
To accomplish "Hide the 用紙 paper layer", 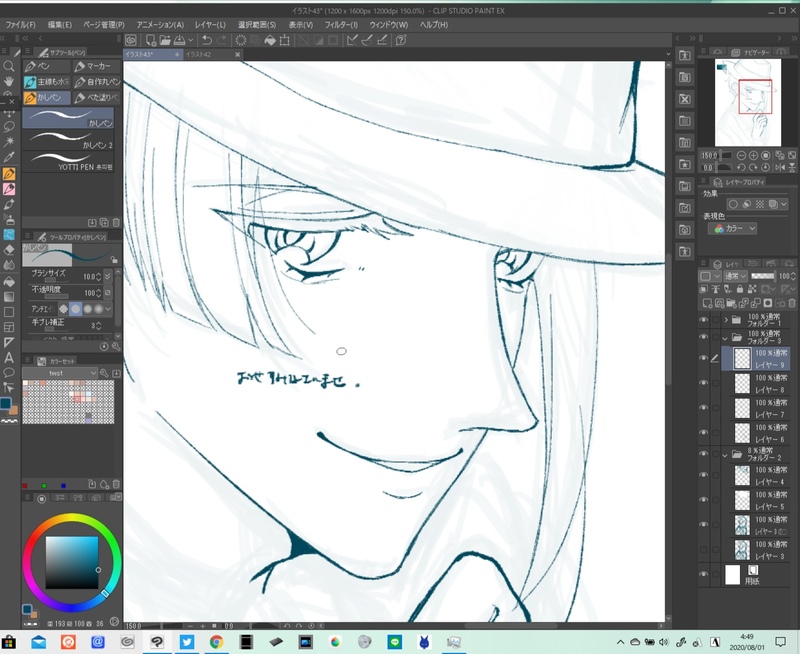I will tap(704, 574).
